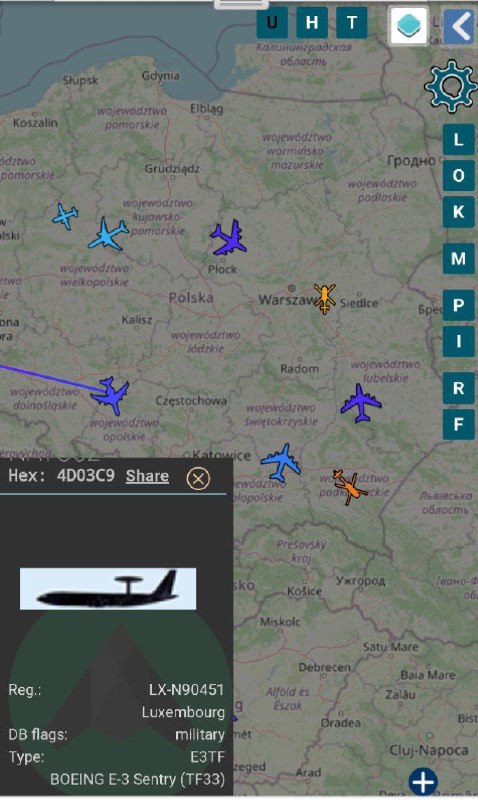Select the small light-blue plane in the west

tap(65, 216)
